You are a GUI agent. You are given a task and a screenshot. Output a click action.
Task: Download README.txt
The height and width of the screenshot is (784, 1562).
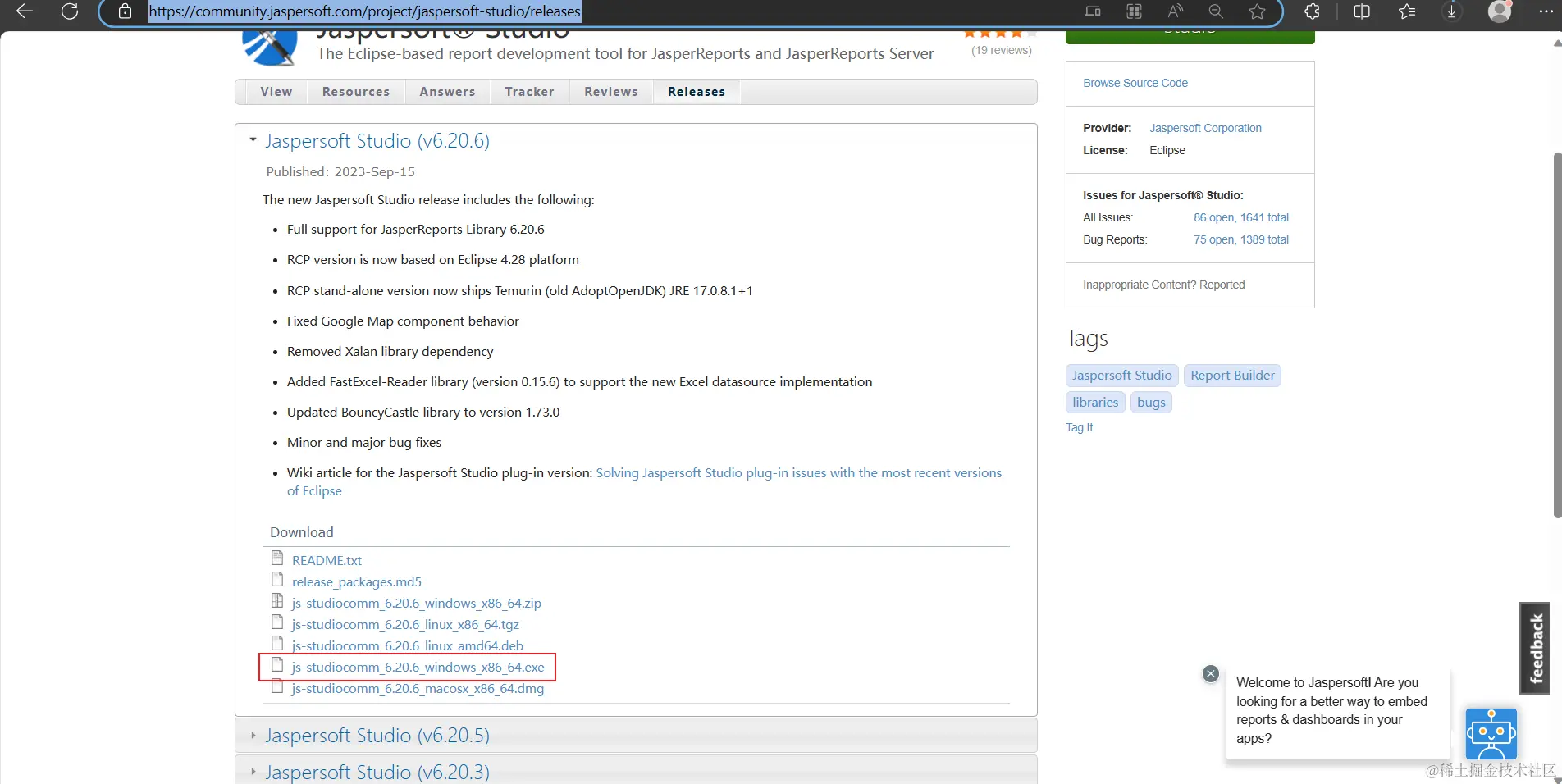point(327,560)
